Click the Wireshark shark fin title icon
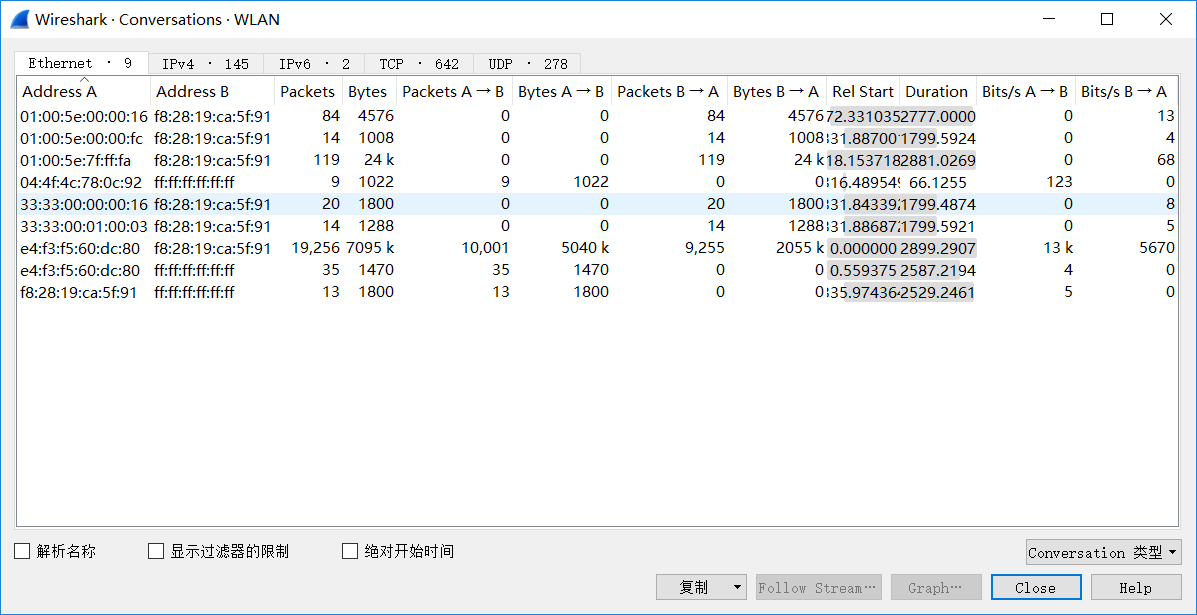Viewport: 1197px width, 615px height. (x=19, y=19)
